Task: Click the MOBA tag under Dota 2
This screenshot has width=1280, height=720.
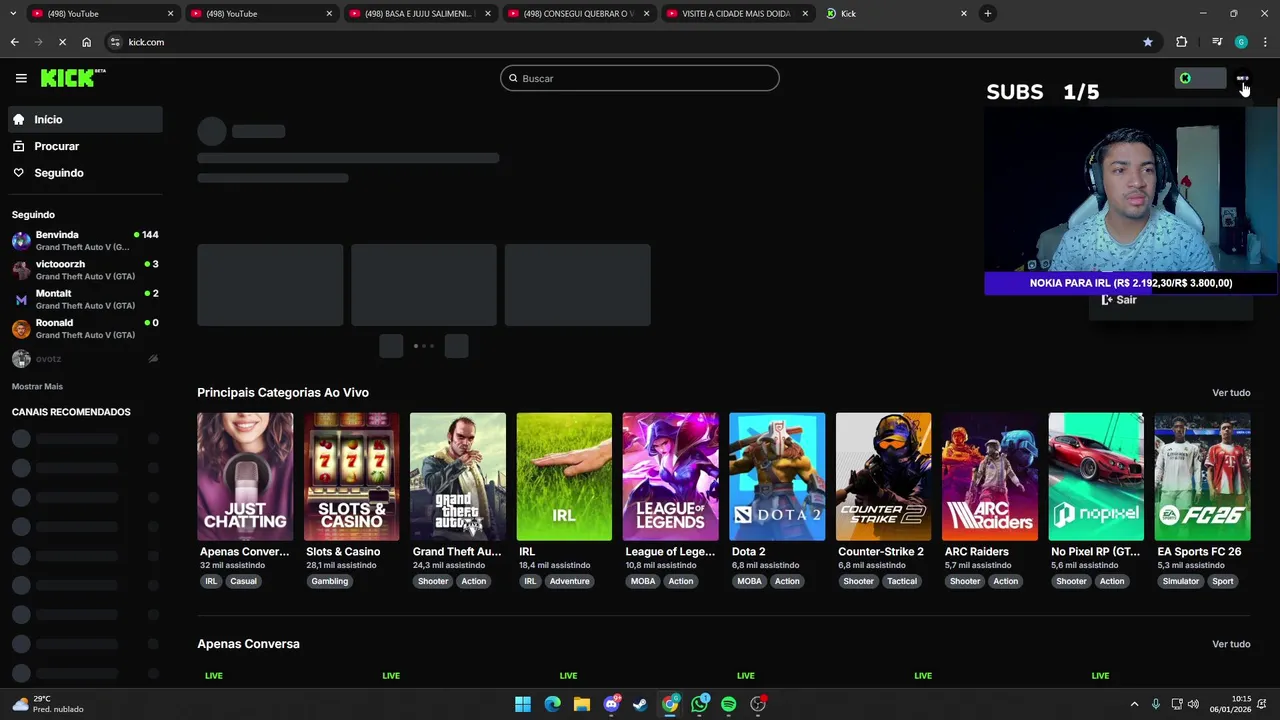Action: coord(749,581)
